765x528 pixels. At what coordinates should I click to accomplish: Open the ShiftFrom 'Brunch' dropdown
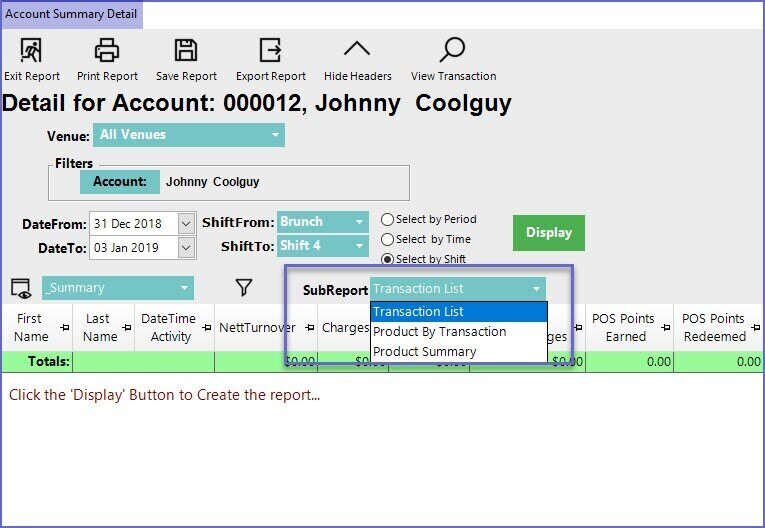point(359,222)
